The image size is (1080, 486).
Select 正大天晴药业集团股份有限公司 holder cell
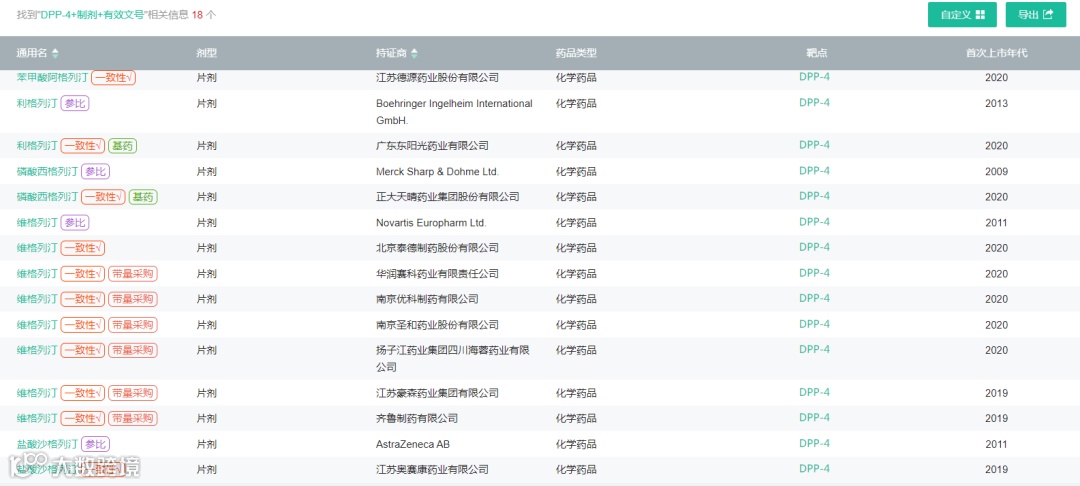(x=448, y=197)
